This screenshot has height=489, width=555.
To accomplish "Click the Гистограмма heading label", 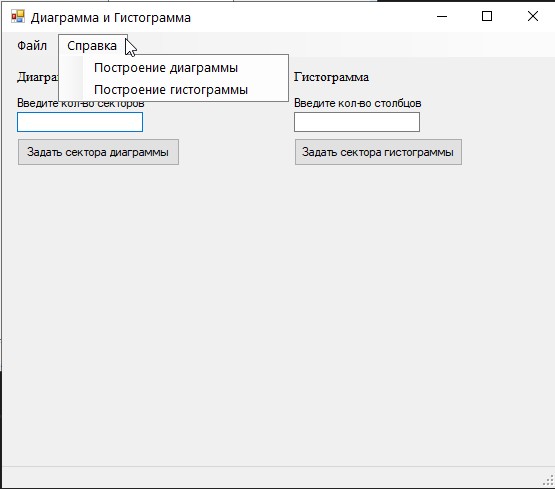I will click(x=332, y=77).
